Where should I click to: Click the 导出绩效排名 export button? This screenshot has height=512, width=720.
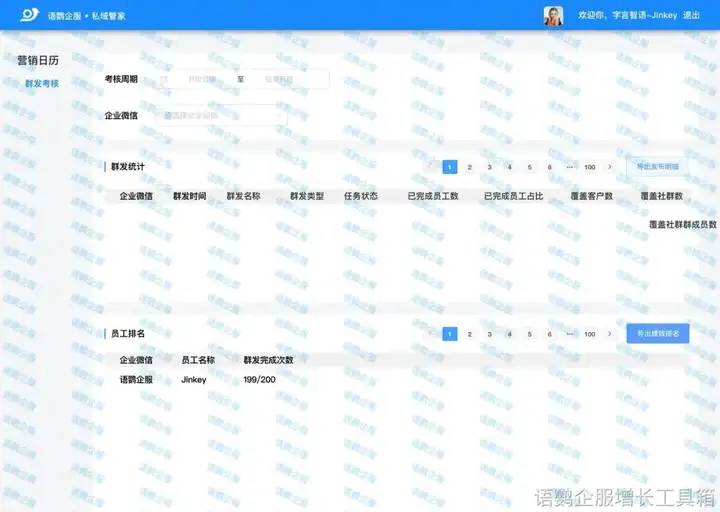click(x=657, y=334)
